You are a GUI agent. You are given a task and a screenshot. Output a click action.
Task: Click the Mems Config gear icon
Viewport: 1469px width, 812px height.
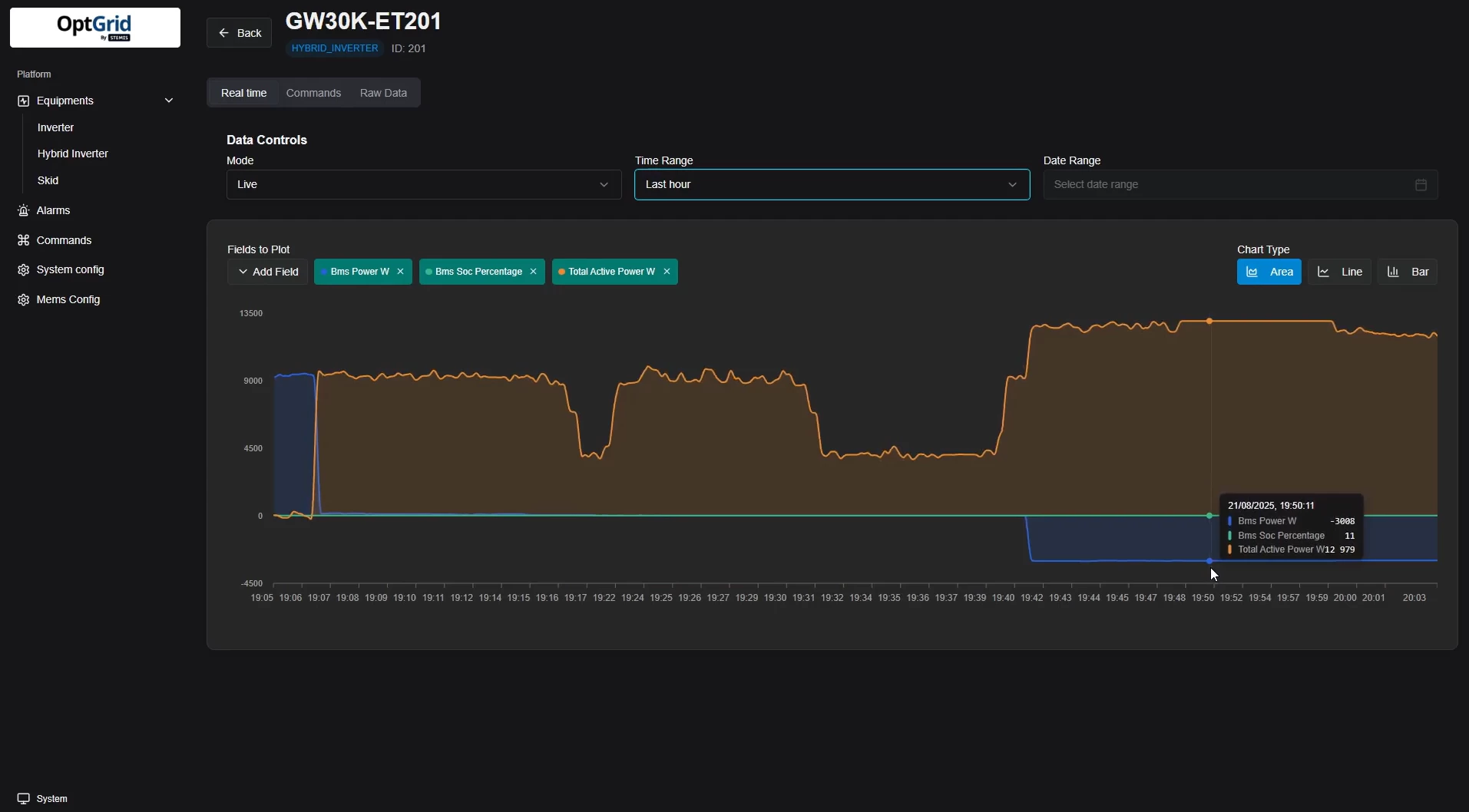[x=23, y=300]
